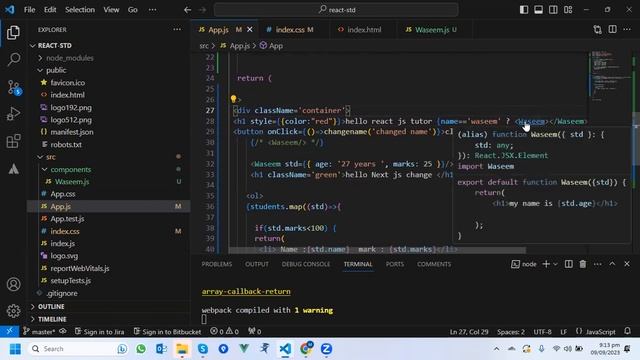Switch to the PROBLEMS panel tab

tap(217, 264)
